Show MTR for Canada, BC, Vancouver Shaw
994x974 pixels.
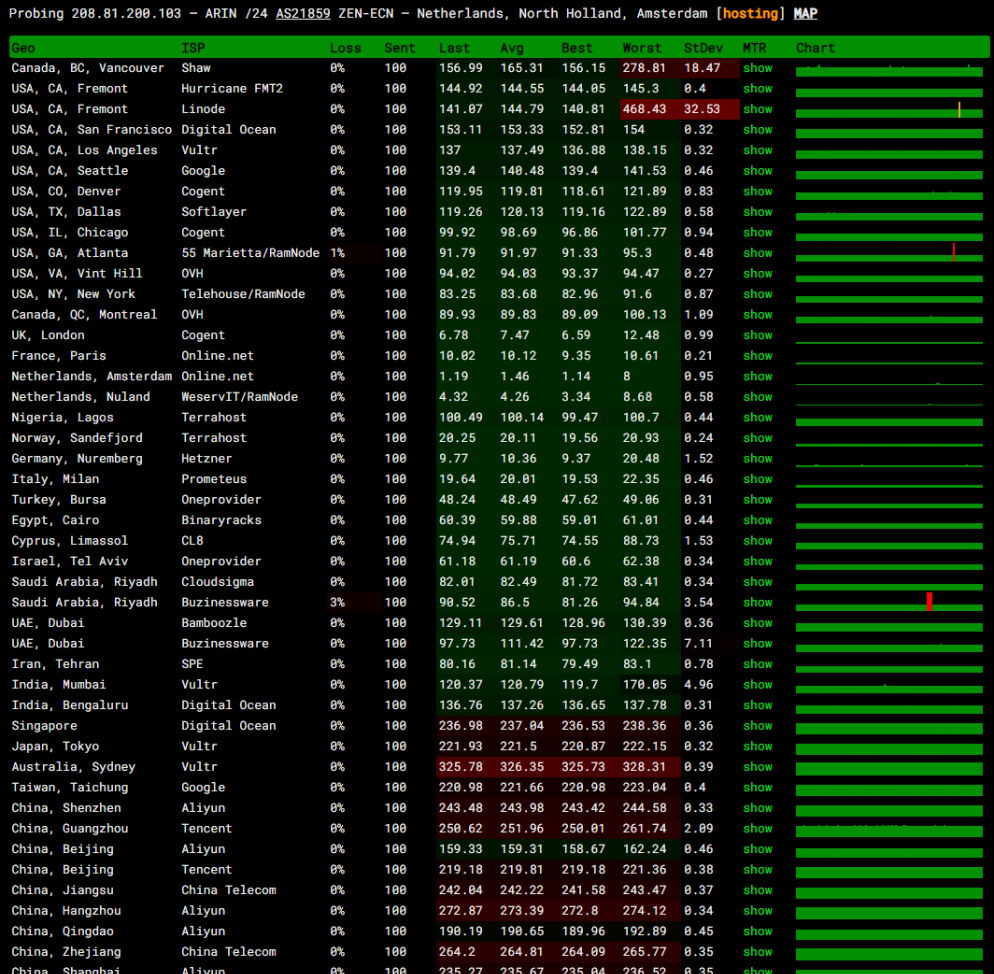(x=758, y=68)
